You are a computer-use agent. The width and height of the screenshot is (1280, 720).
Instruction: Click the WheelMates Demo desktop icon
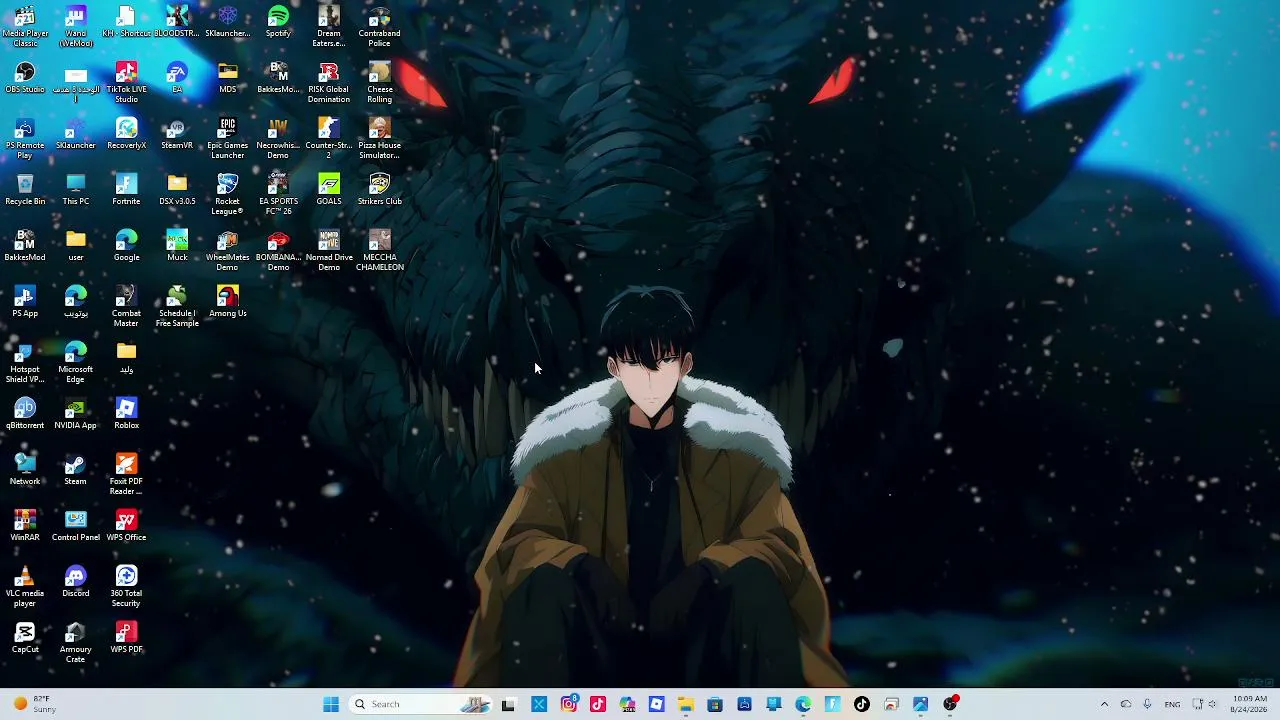tap(227, 251)
